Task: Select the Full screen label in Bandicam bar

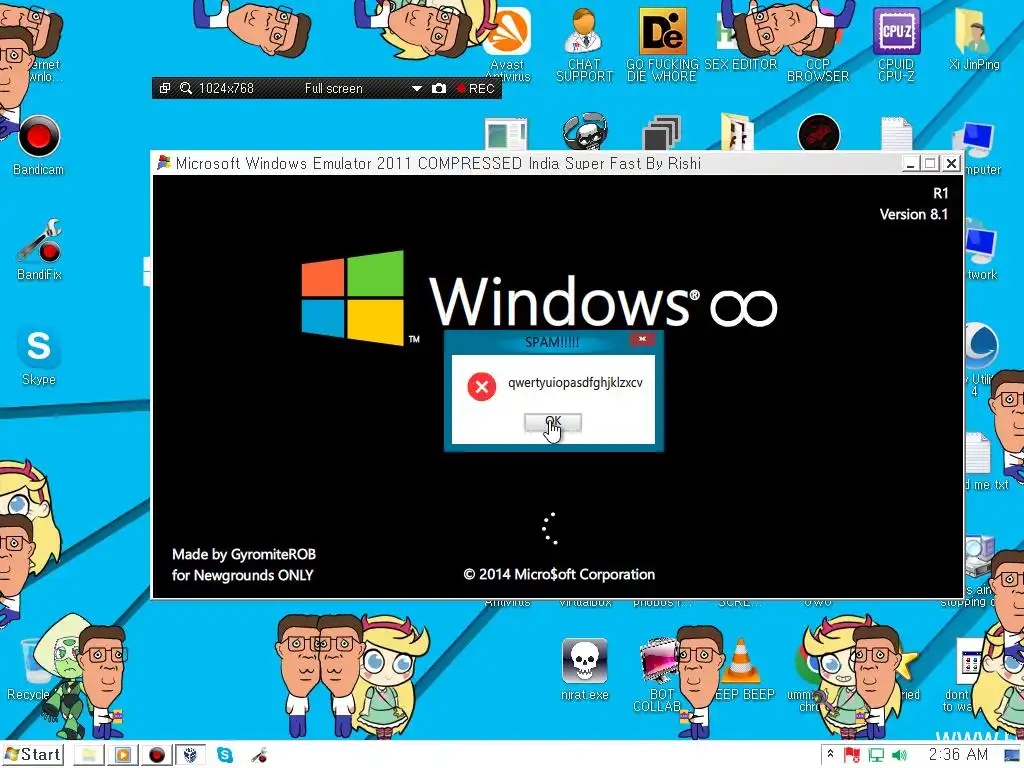Action: (333, 88)
